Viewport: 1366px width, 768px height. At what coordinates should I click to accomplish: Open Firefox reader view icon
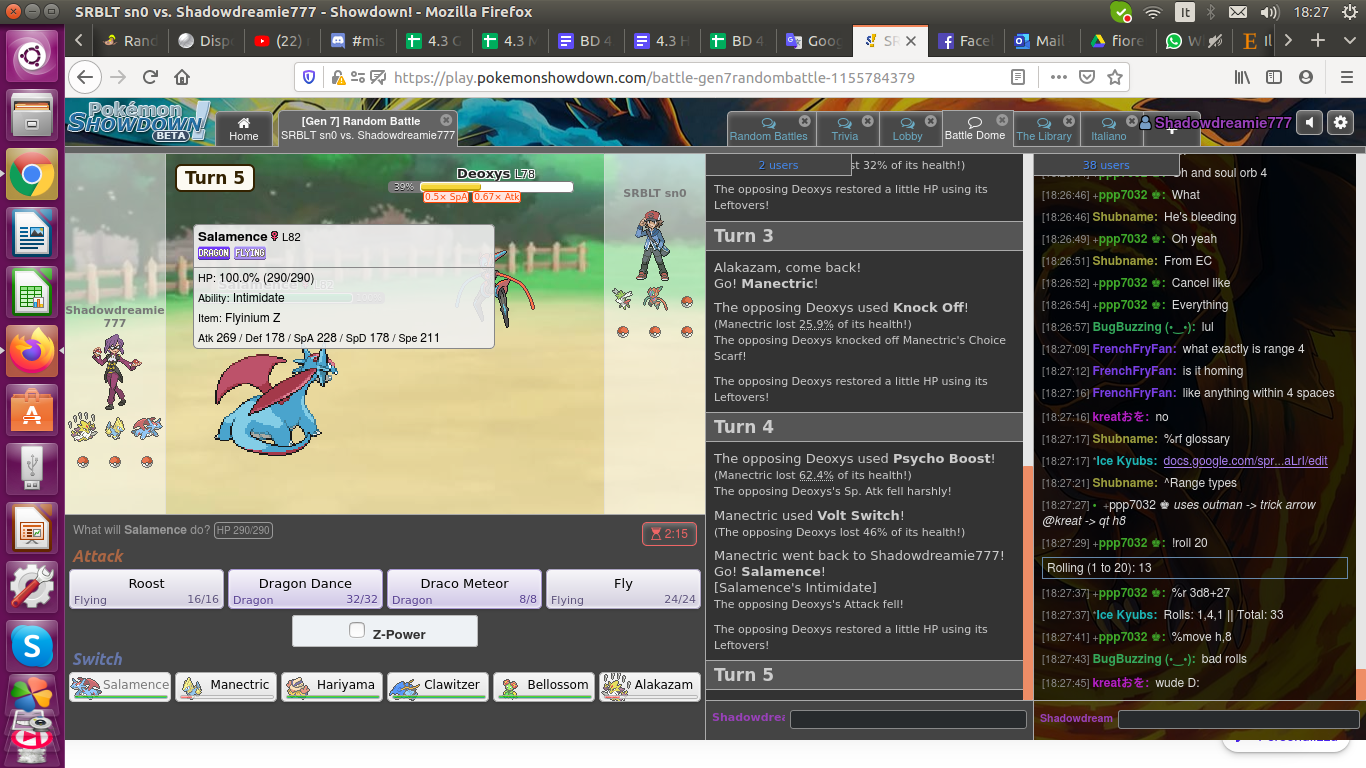tap(1018, 77)
